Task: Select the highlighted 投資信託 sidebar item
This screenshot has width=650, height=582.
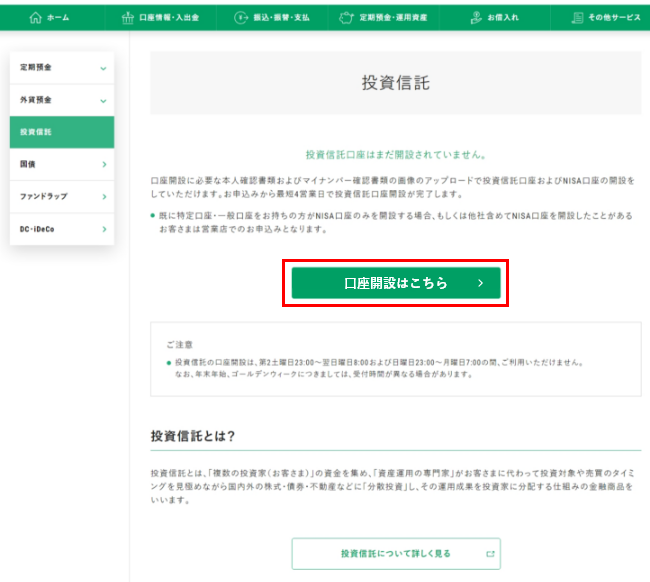Action: 61,132
